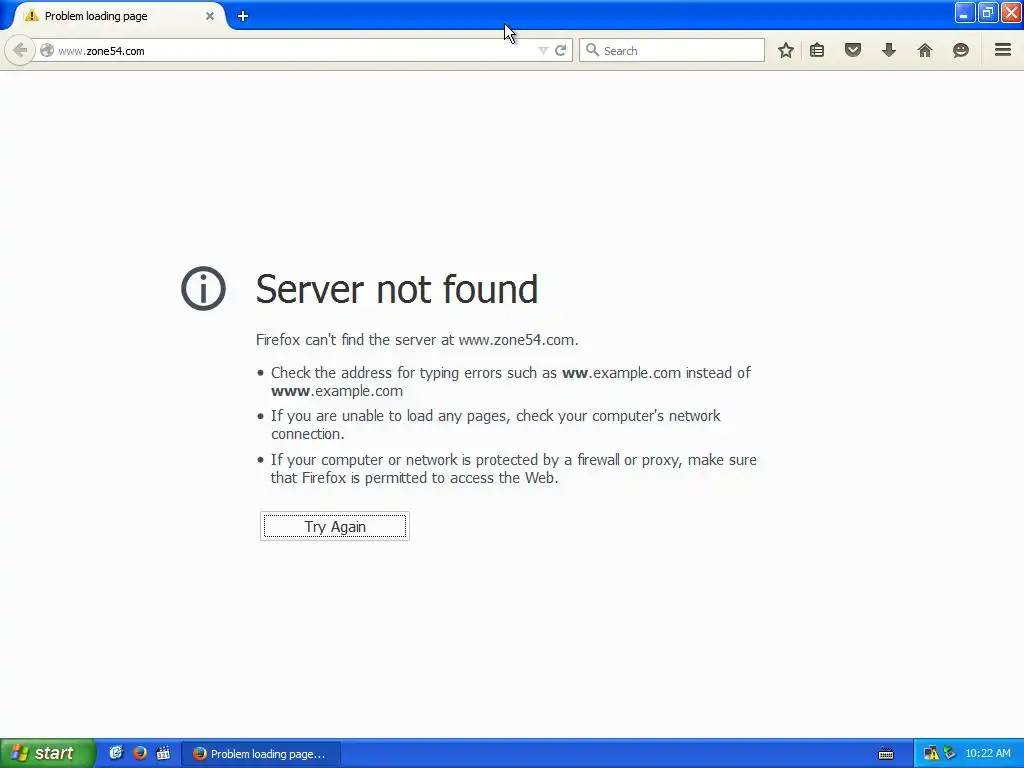
Task: Go back using the back arrow
Action: [20, 50]
